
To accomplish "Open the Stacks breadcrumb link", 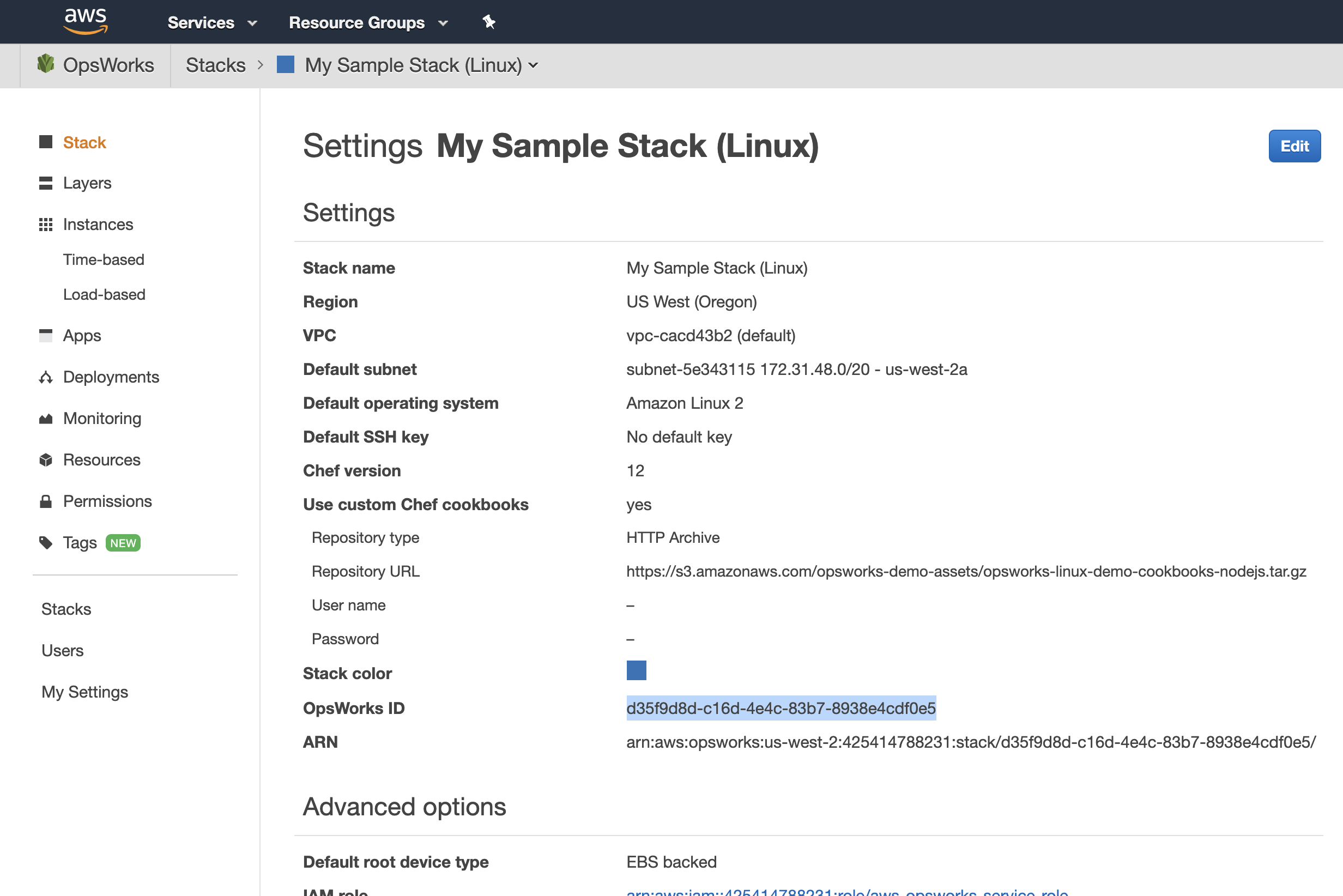I will pyautogui.click(x=215, y=65).
